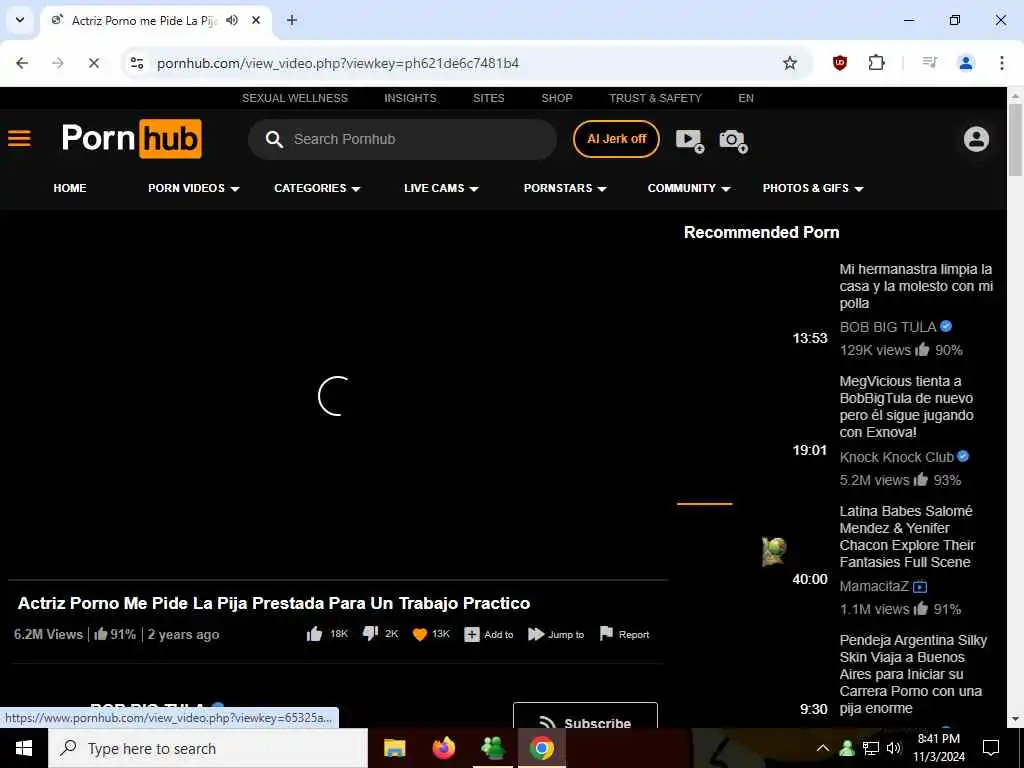Open the Chrome three-dot menu
Image resolution: width=1024 pixels, height=768 pixels.
(1002, 63)
